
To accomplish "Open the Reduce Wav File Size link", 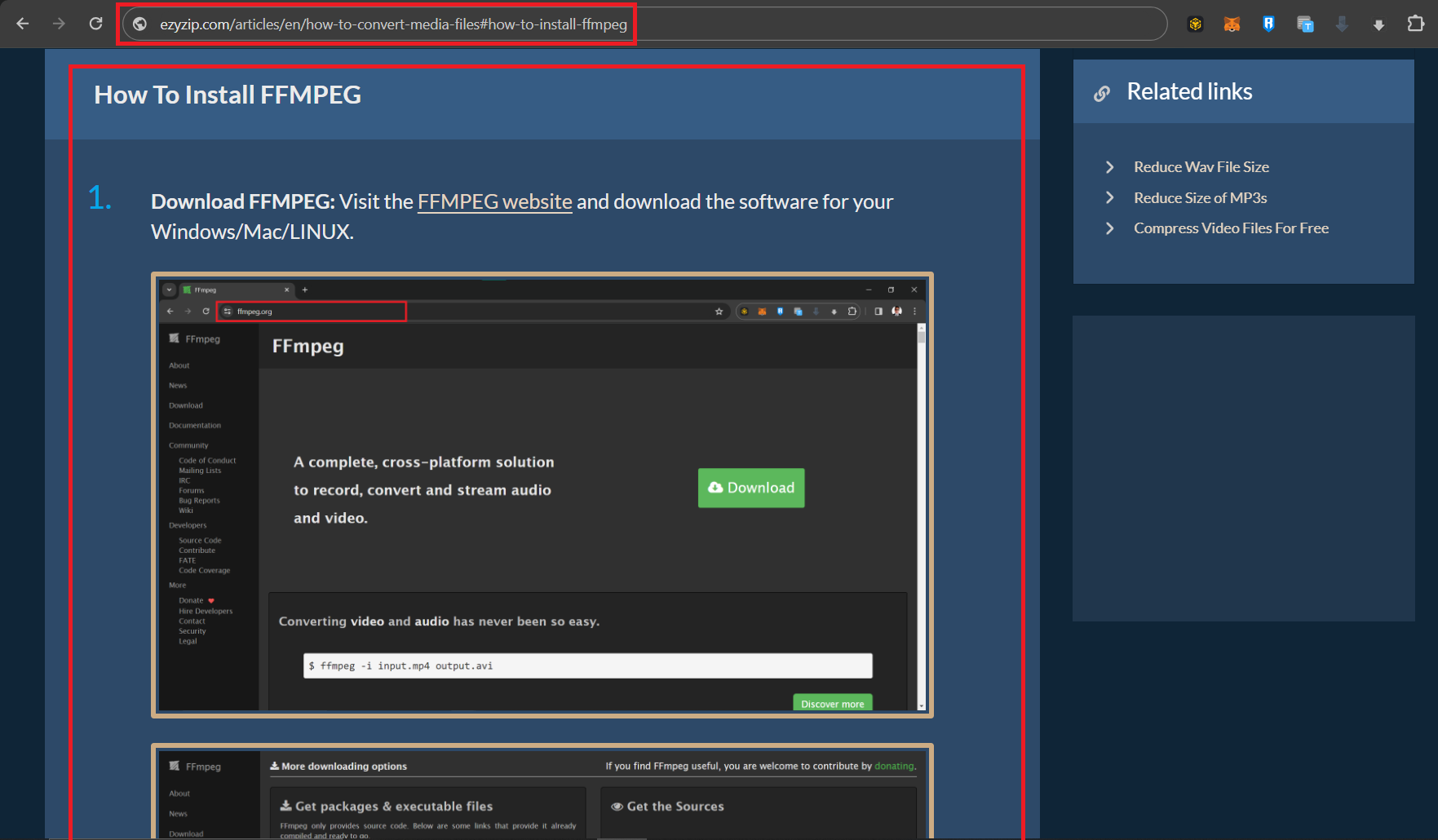I will pyautogui.click(x=1201, y=166).
